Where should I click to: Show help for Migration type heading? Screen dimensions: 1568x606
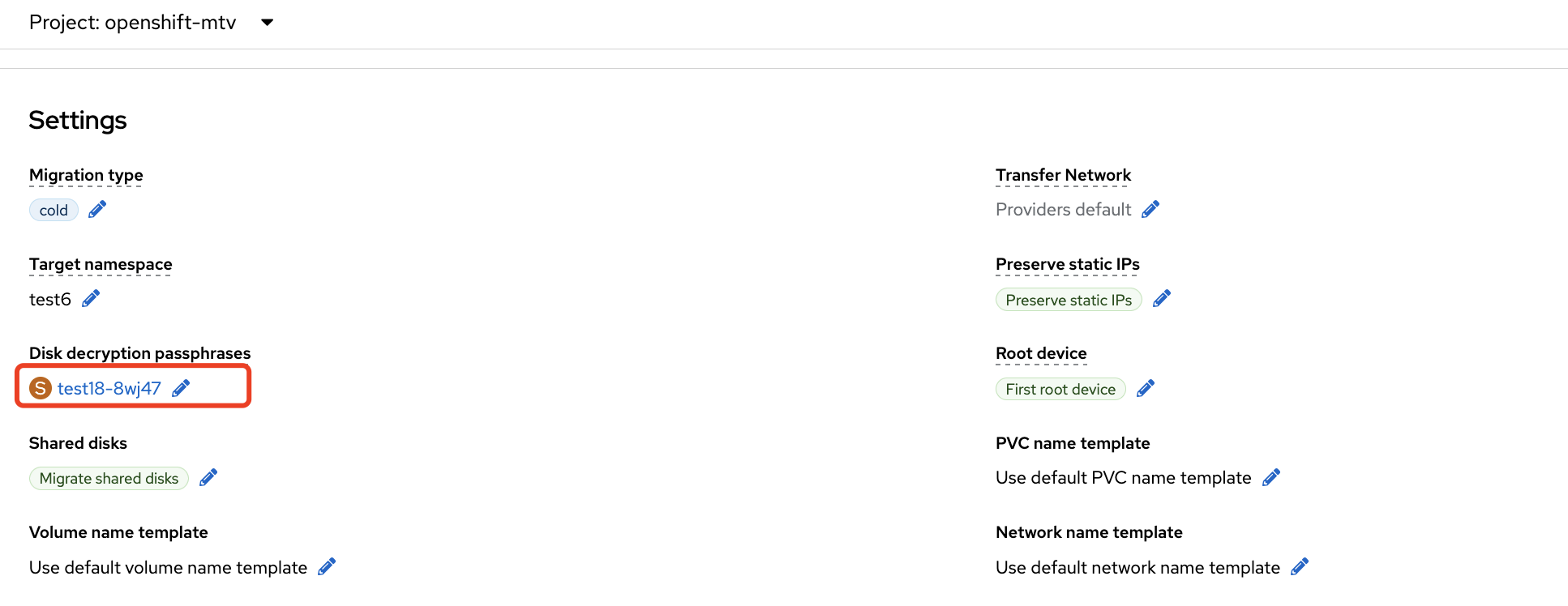pos(86,176)
